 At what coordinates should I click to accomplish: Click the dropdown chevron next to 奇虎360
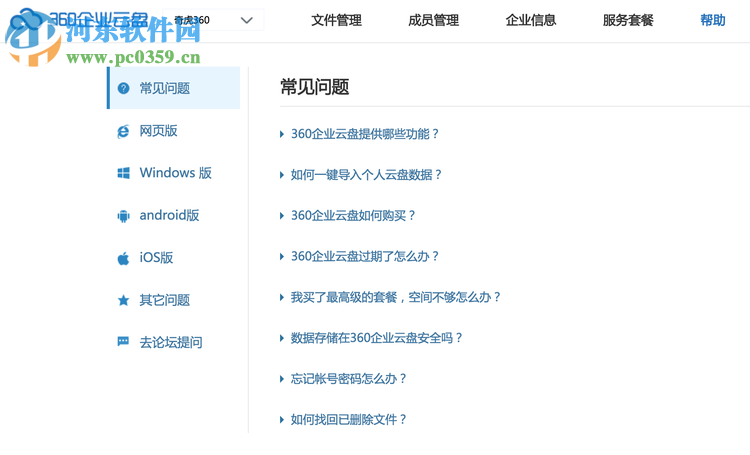(x=247, y=20)
